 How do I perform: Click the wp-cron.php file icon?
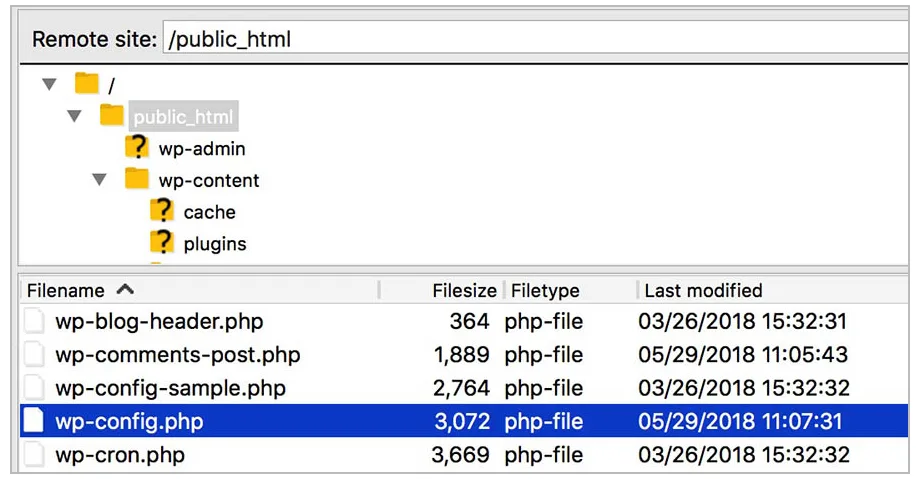pyautogui.click(x=34, y=454)
